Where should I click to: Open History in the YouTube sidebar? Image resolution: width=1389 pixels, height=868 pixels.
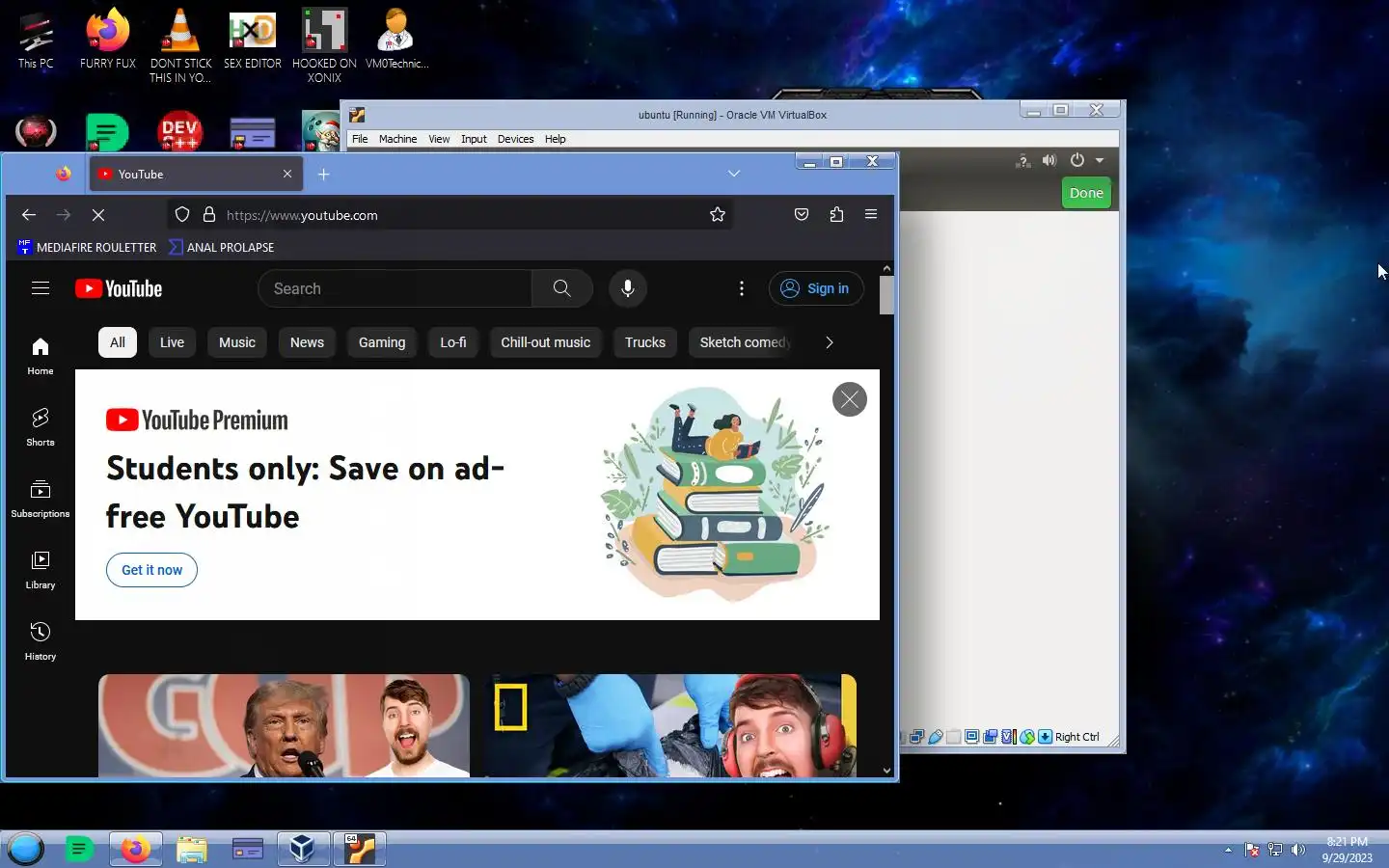click(41, 641)
